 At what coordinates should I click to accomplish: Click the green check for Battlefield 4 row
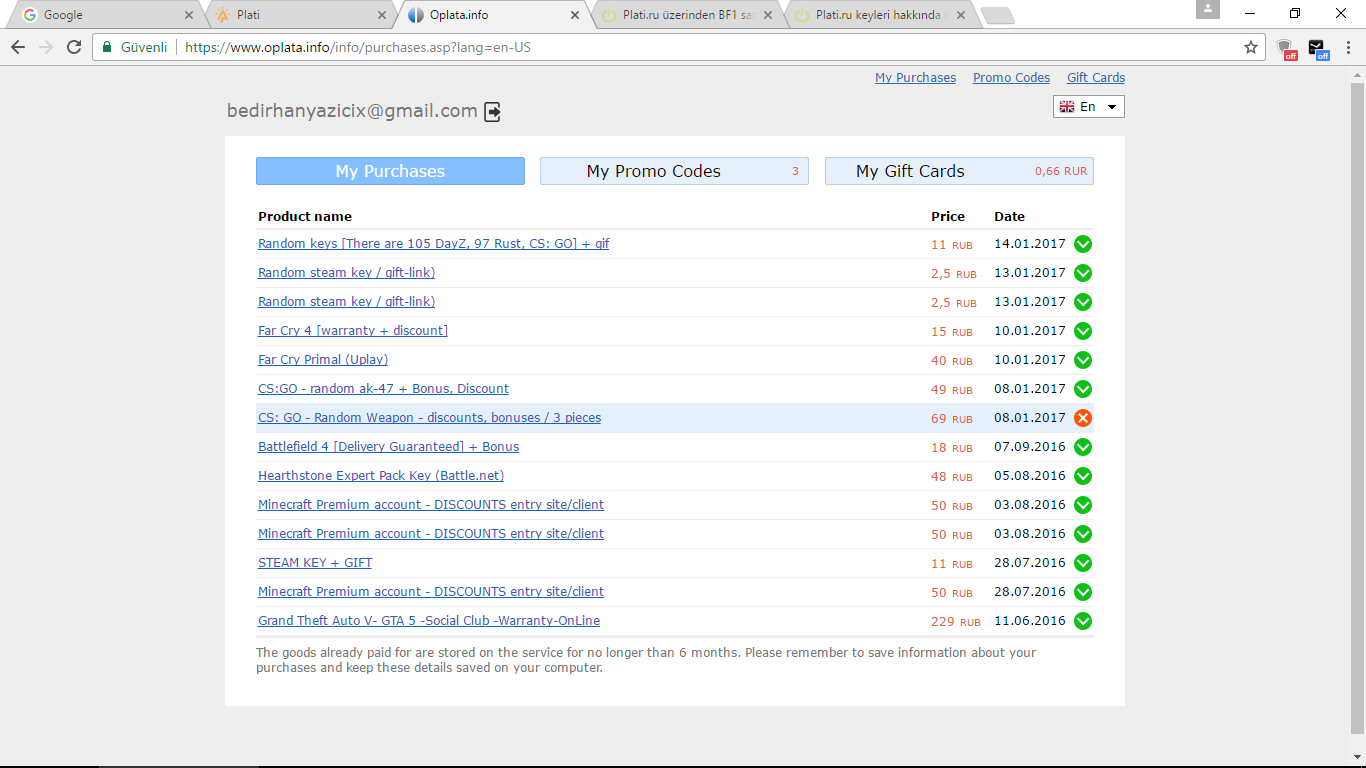[1083, 447]
